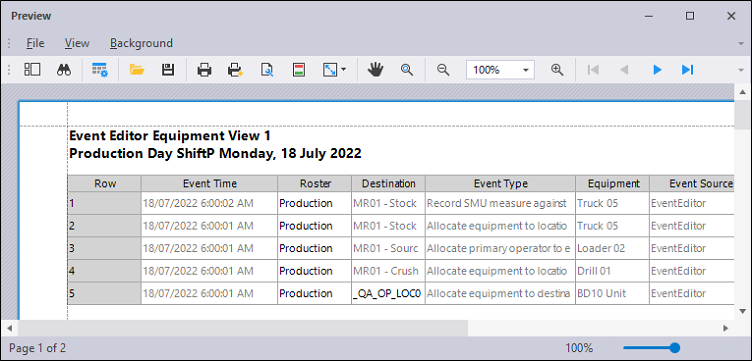Click the EventEditor source cell in row 2
The image size is (752, 361).
click(693, 226)
